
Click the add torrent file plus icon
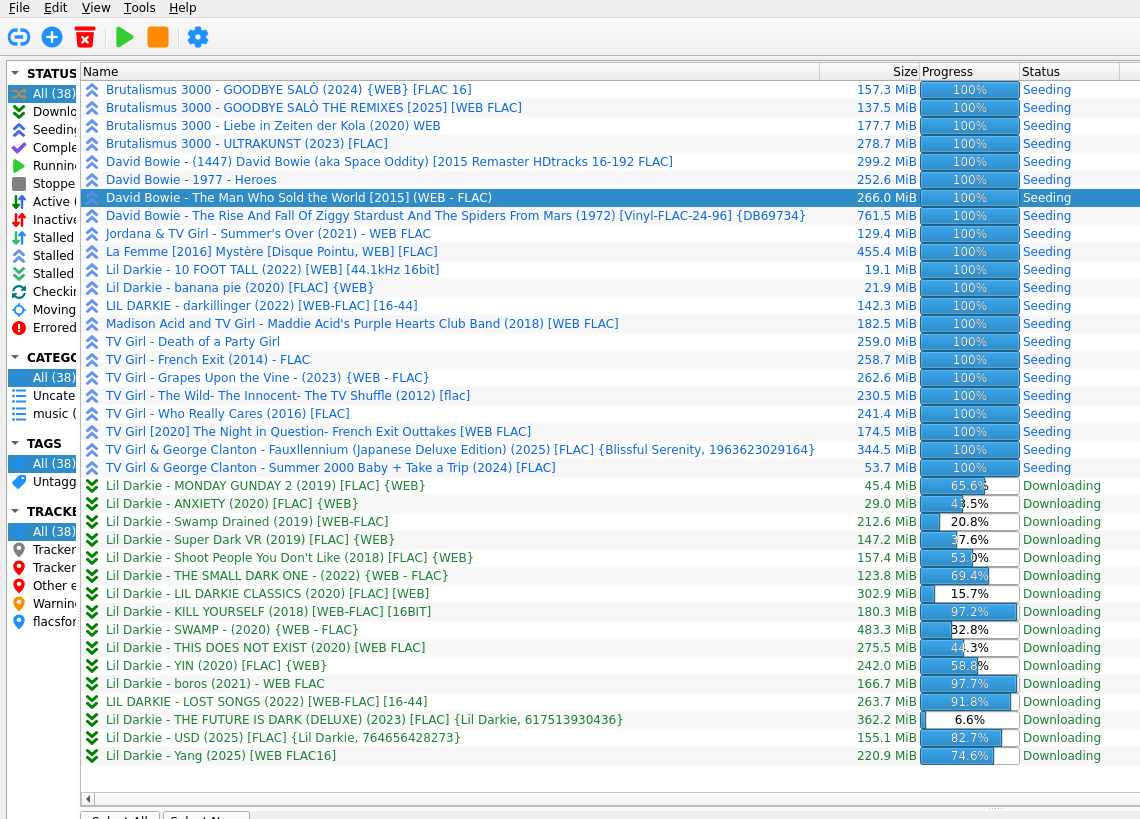(52, 37)
